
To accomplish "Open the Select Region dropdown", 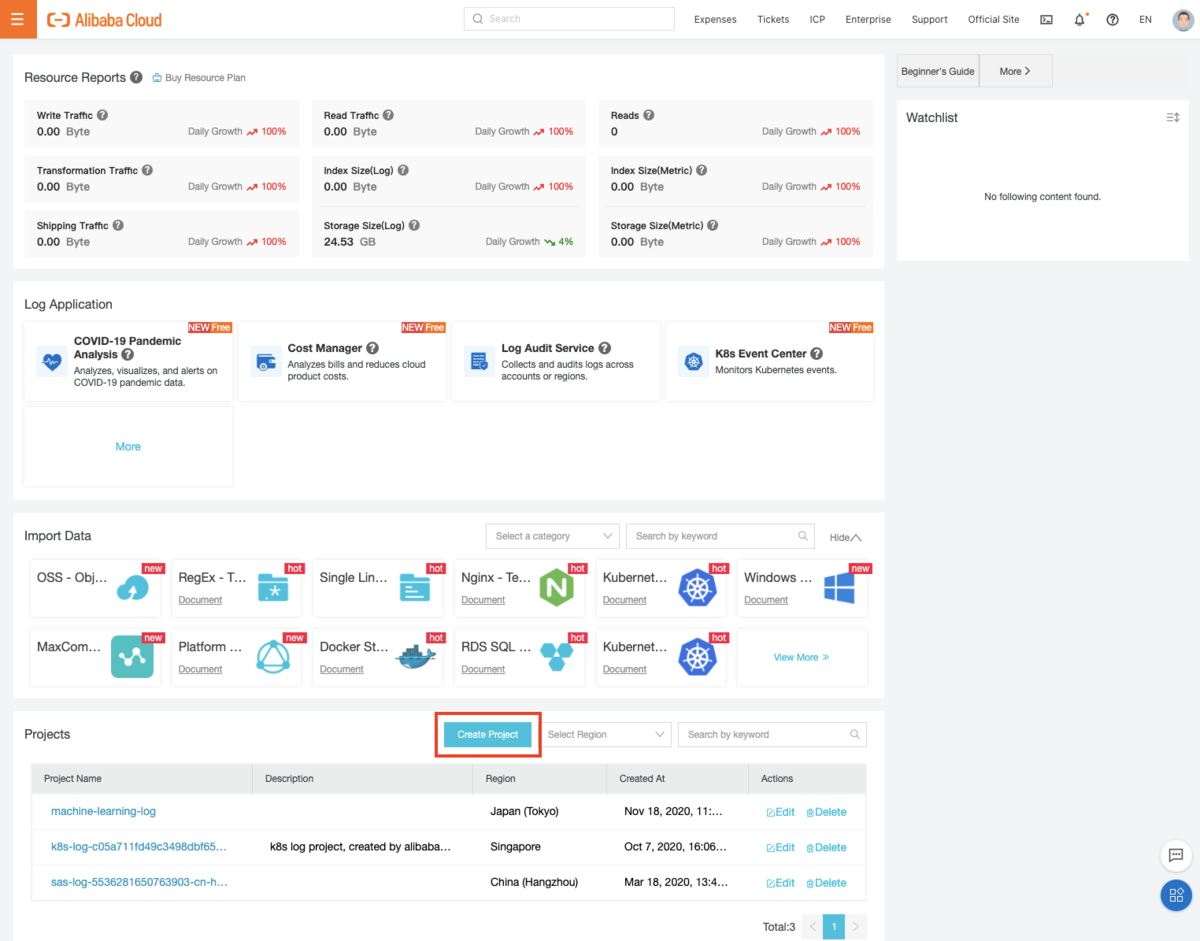I will point(604,734).
